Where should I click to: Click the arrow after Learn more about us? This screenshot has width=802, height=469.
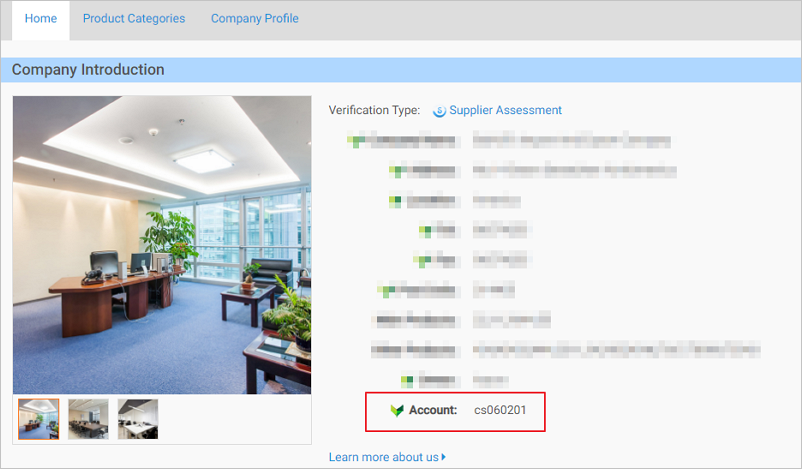(x=444, y=457)
